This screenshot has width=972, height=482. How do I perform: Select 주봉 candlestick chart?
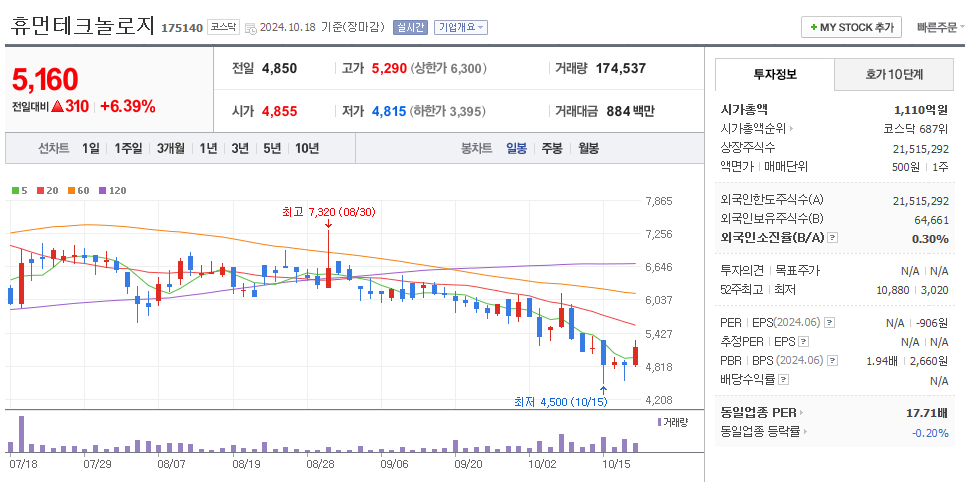click(552, 149)
